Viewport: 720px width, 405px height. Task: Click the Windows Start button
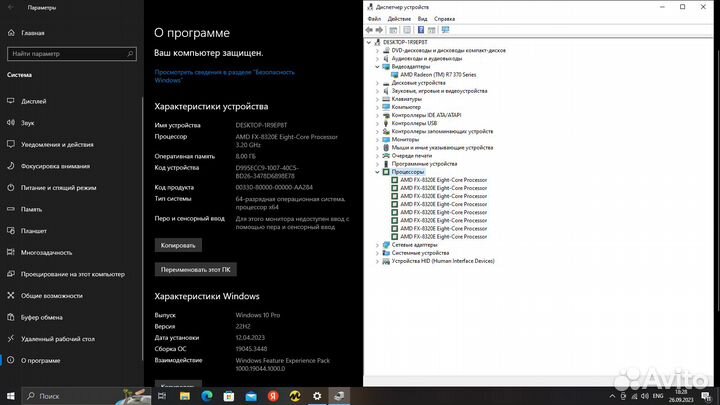click(x=10, y=396)
